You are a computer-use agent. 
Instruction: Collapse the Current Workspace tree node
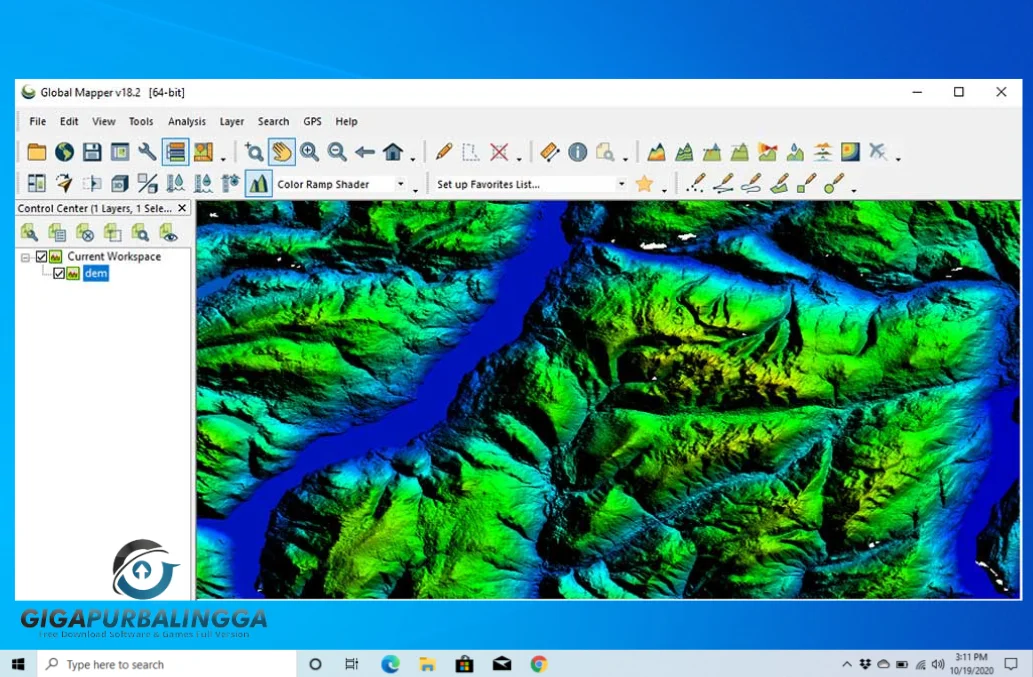point(25,257)
